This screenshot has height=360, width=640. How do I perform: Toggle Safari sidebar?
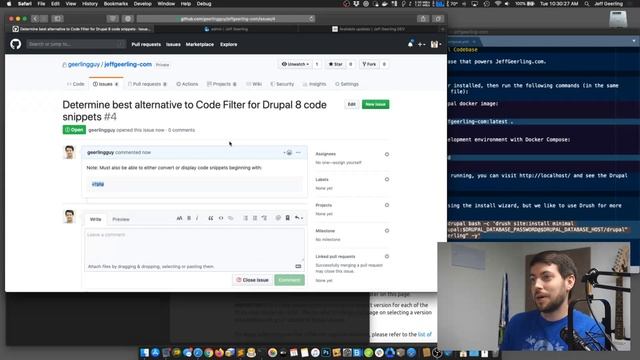click(x=58, y=19)
